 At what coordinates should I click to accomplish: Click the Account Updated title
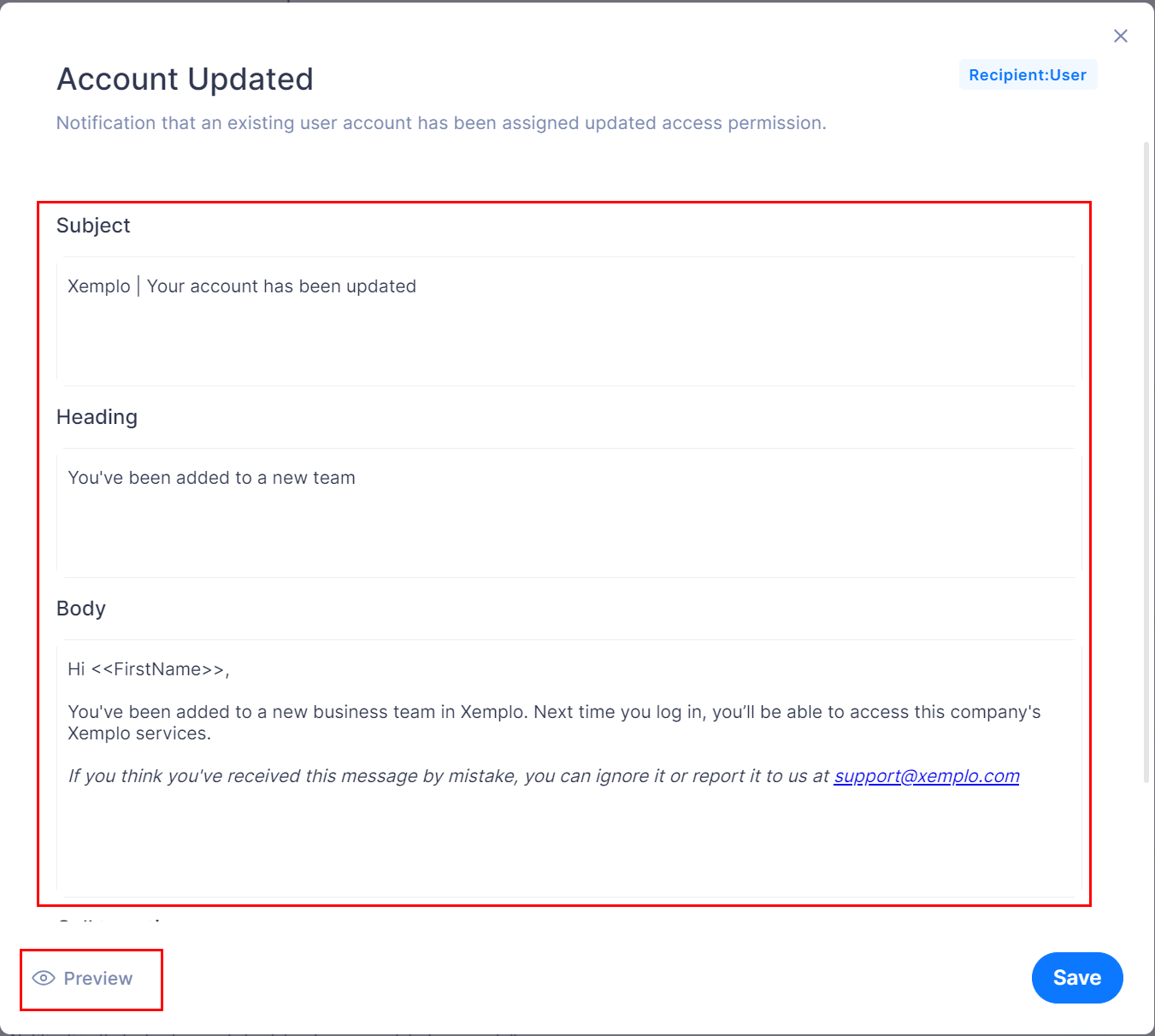(185, 79)
